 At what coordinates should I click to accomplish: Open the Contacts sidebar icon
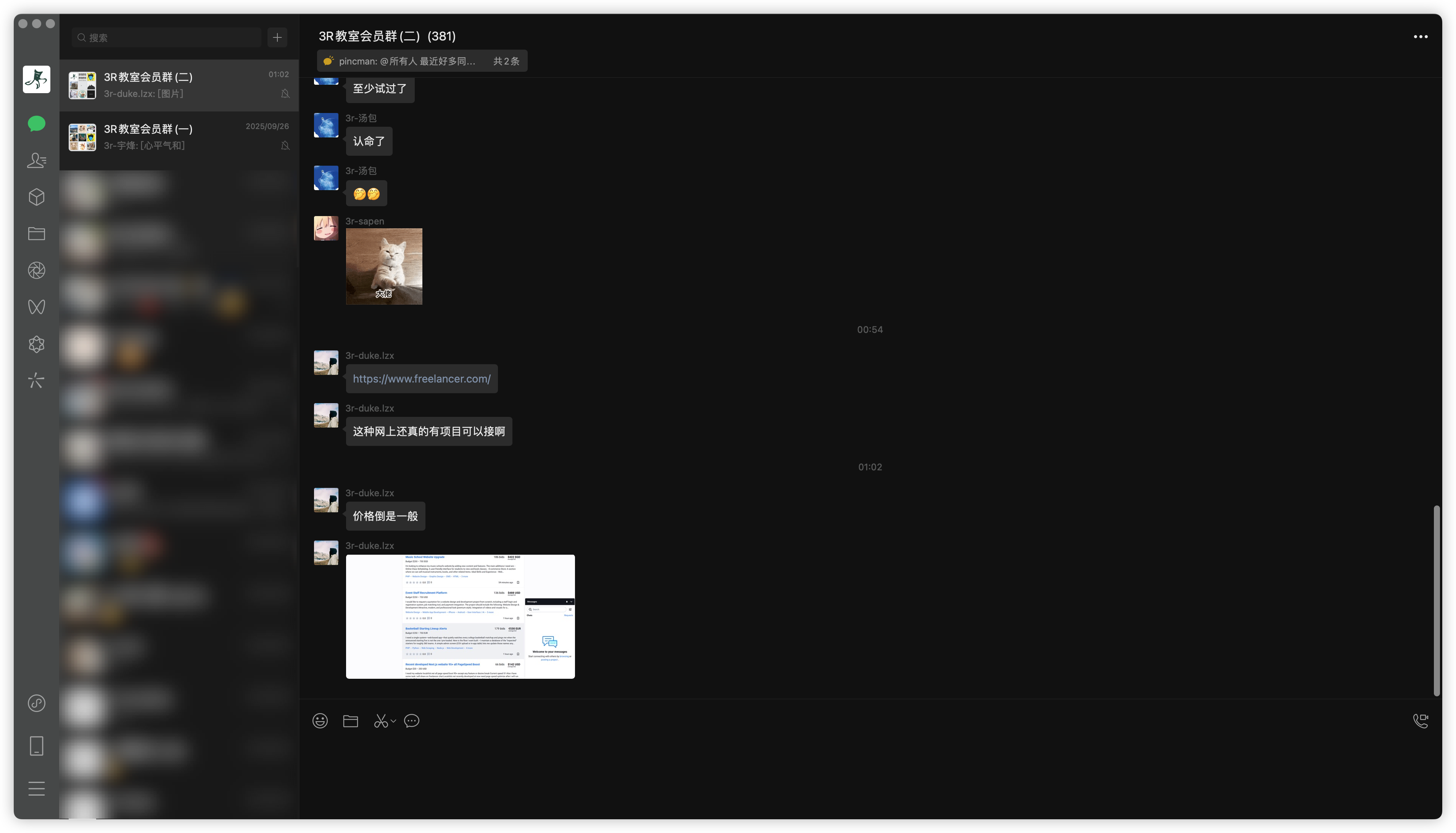(x=37, y=160)
